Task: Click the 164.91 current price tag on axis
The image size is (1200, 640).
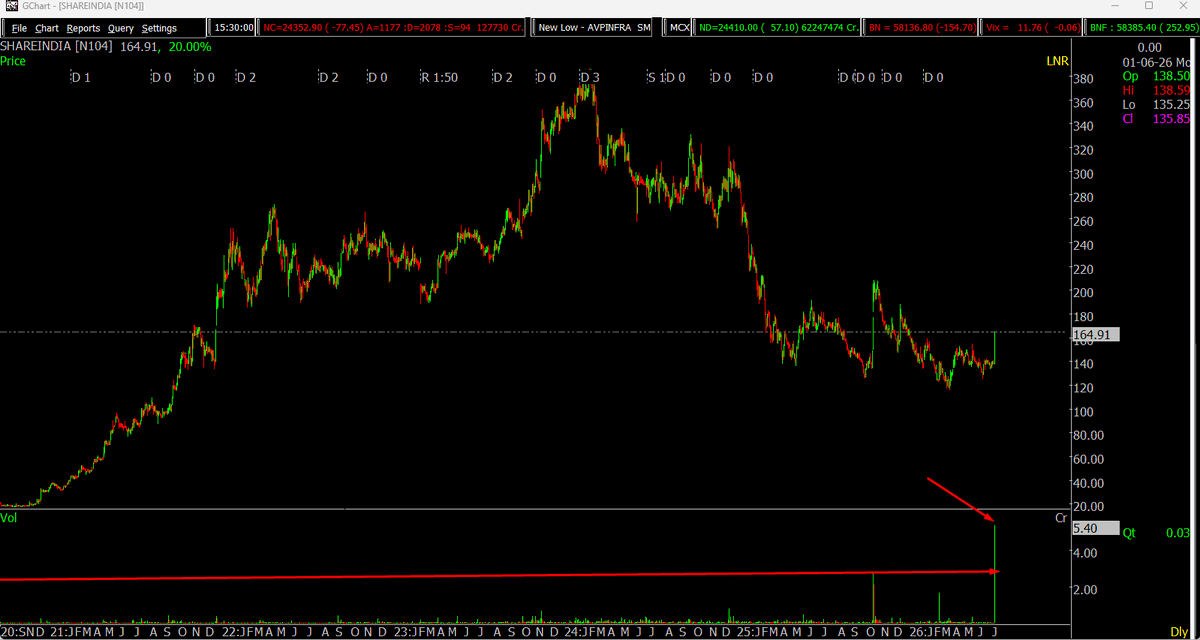Action: [1095, 335]
